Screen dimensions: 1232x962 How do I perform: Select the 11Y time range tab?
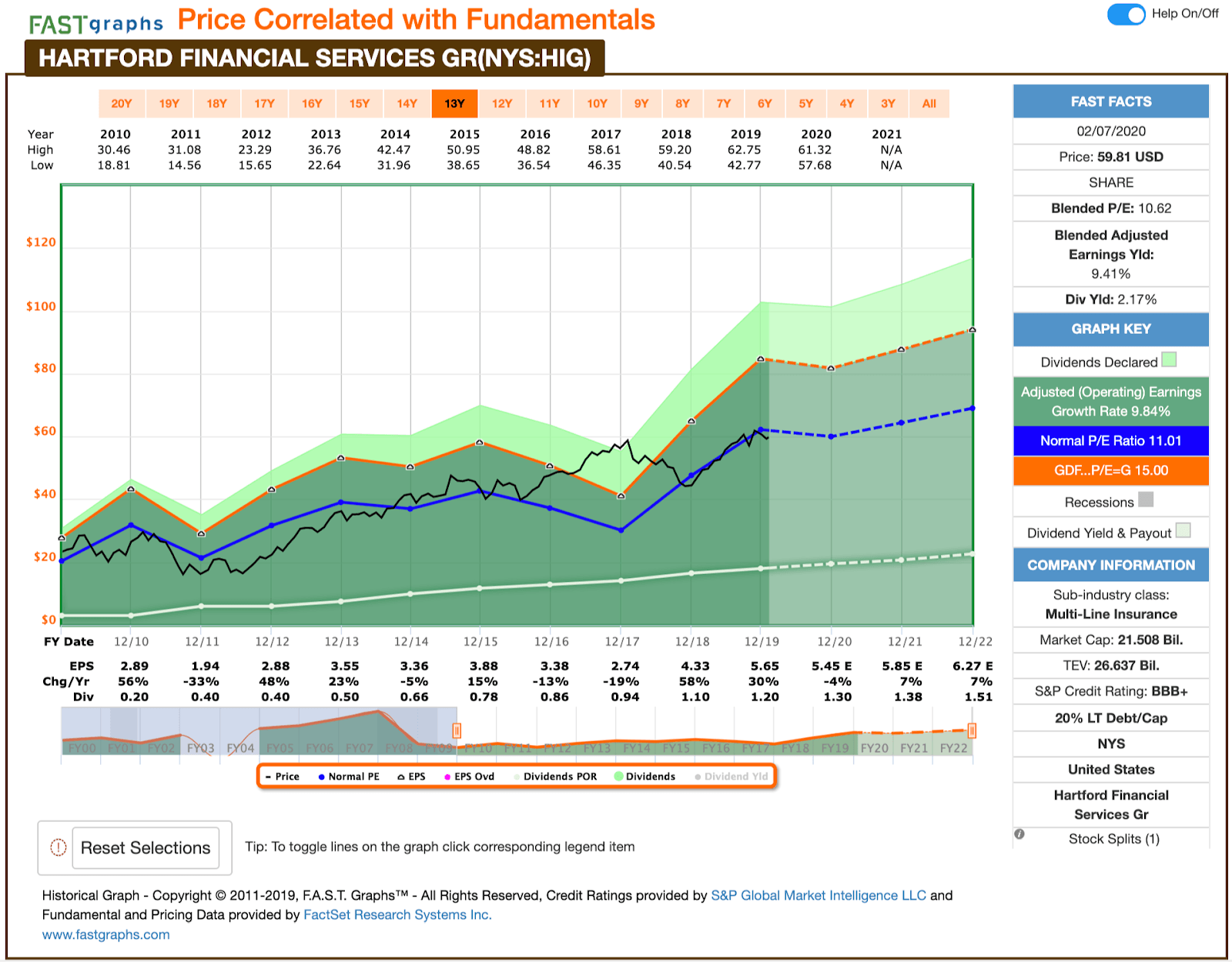coord(550,103)
